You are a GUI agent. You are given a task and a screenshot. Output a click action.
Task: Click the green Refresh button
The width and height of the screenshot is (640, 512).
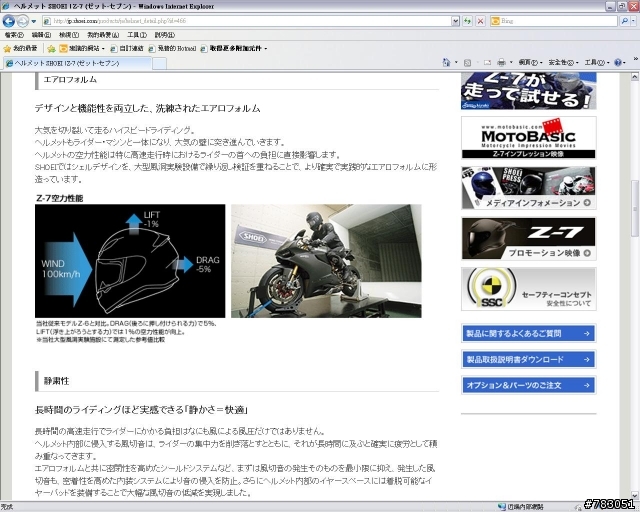click(467, 21)
